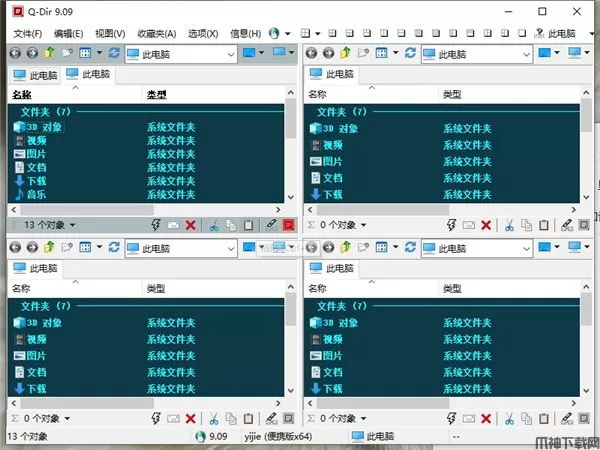Select first 此电脑 tab in top-left pane
The image size is (600, 450).
(x=35, y=75)
